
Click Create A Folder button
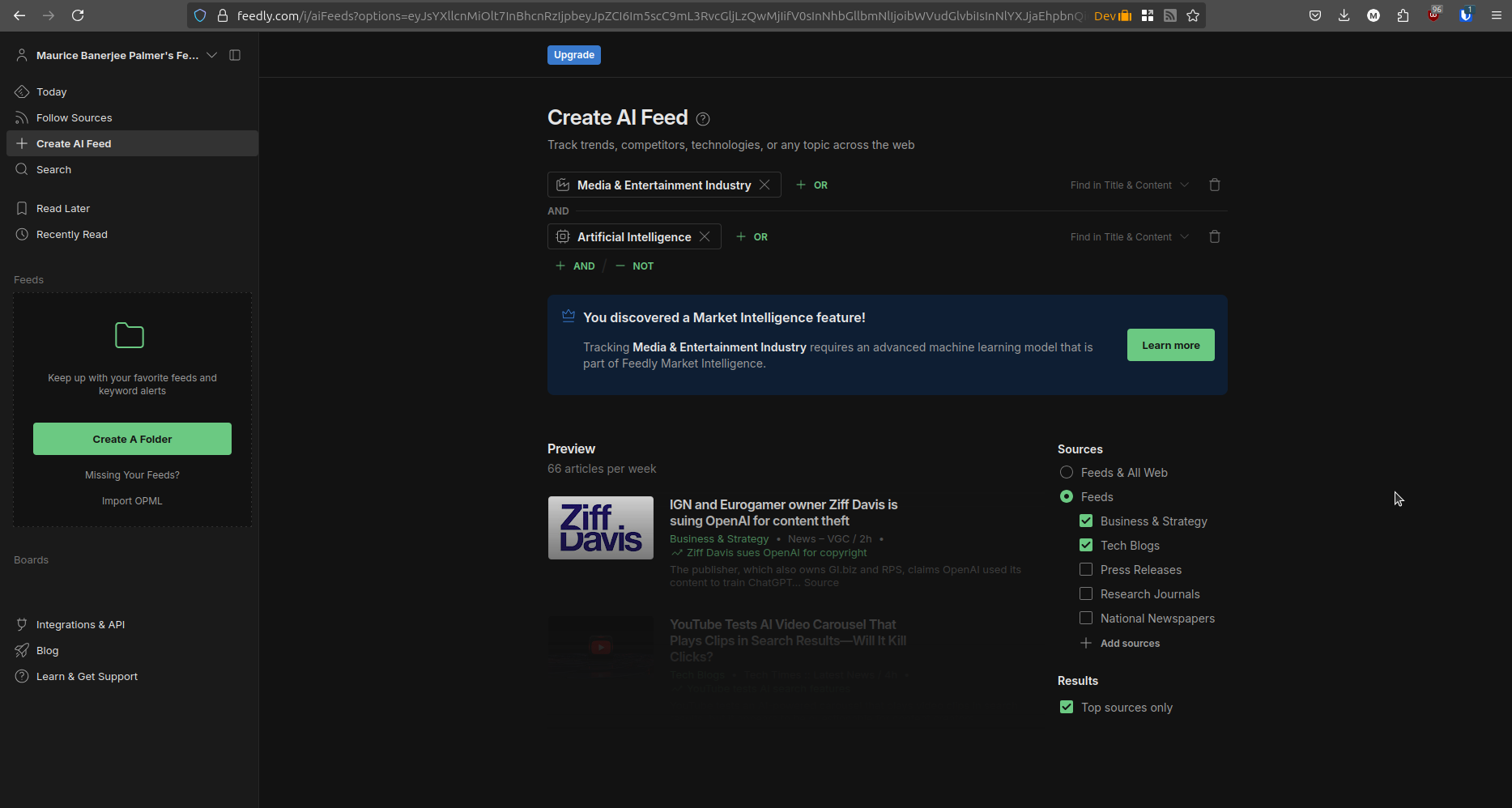pyautogui.click(x=132, y=439)
